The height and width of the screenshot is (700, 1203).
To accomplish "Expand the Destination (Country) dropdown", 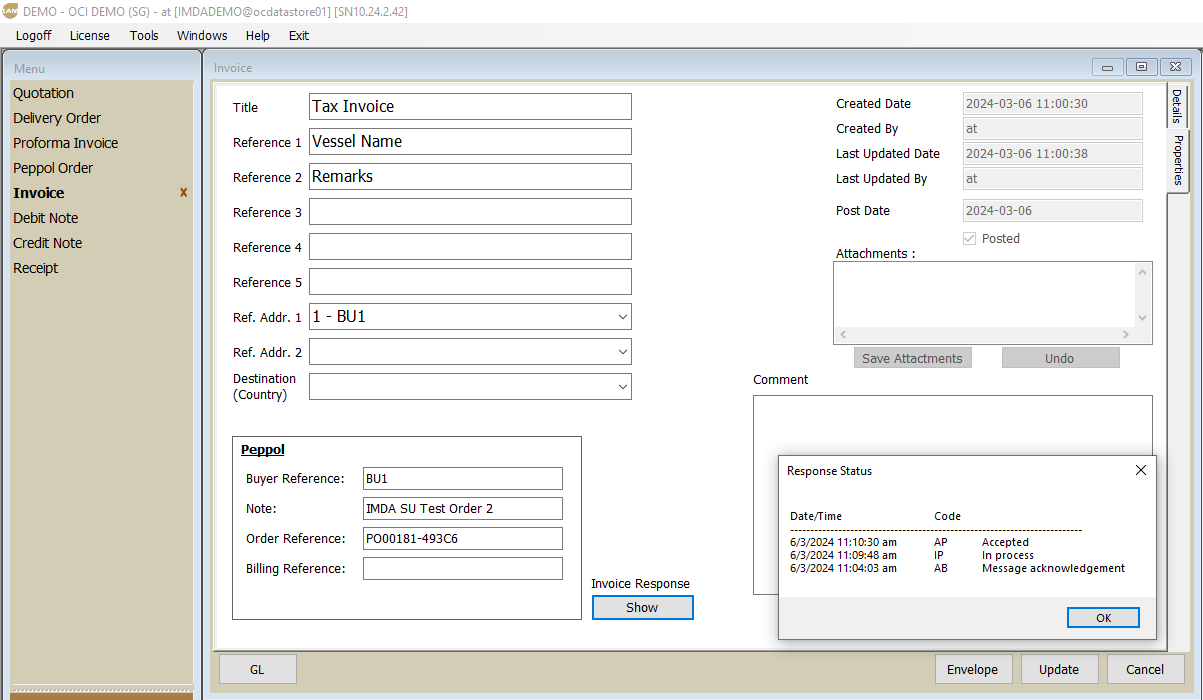I will (x=622, y=386).
